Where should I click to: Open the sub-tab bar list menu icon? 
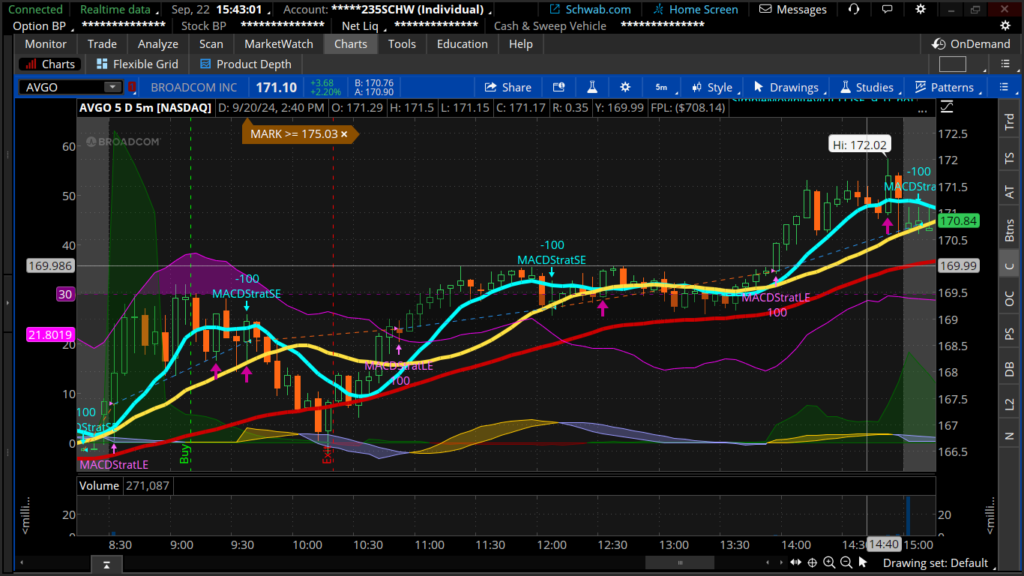(1005, 64)
